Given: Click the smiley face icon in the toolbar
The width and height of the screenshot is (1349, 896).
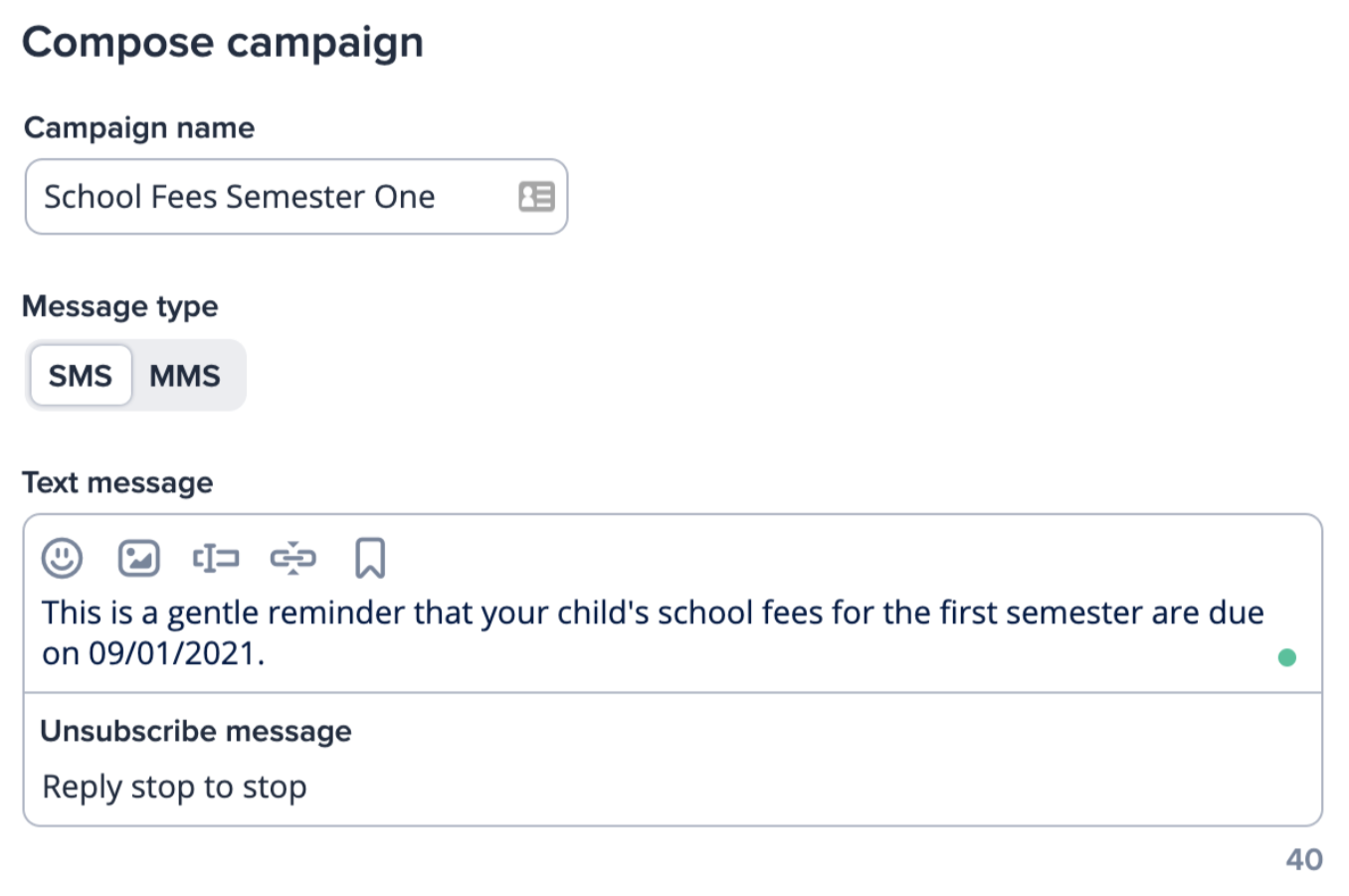Looking at the screenshot, I should (60, 558).
